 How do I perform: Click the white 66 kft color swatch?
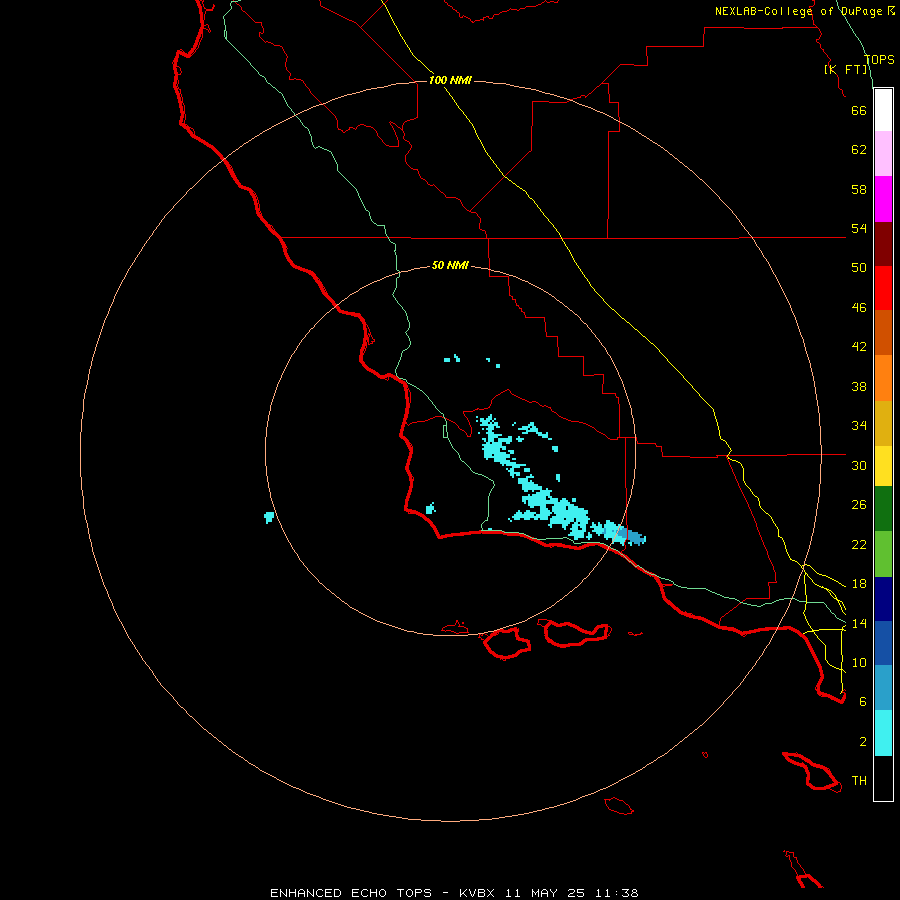883,110
